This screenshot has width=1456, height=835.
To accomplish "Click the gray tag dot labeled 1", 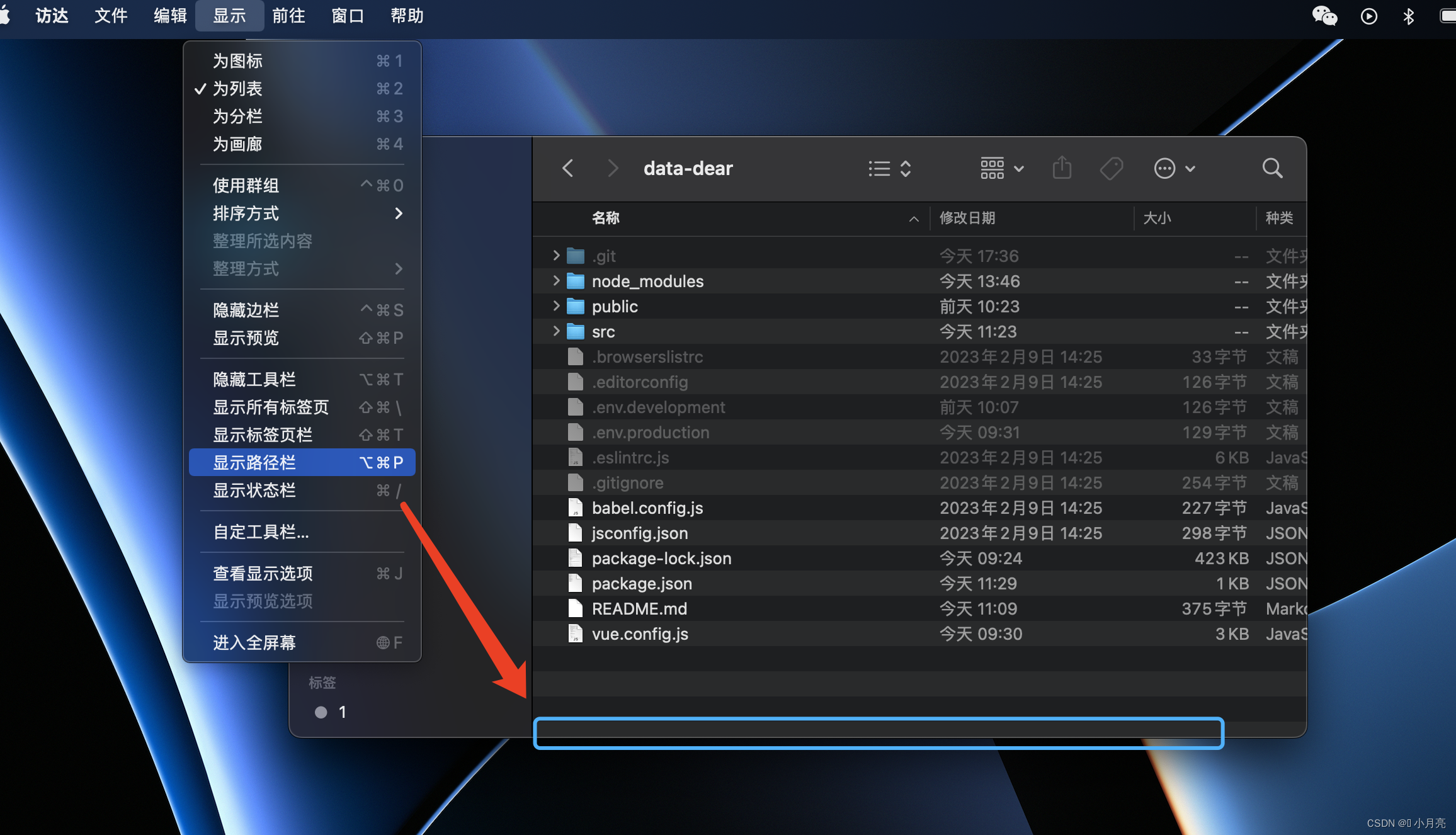I will pos(321,712).
